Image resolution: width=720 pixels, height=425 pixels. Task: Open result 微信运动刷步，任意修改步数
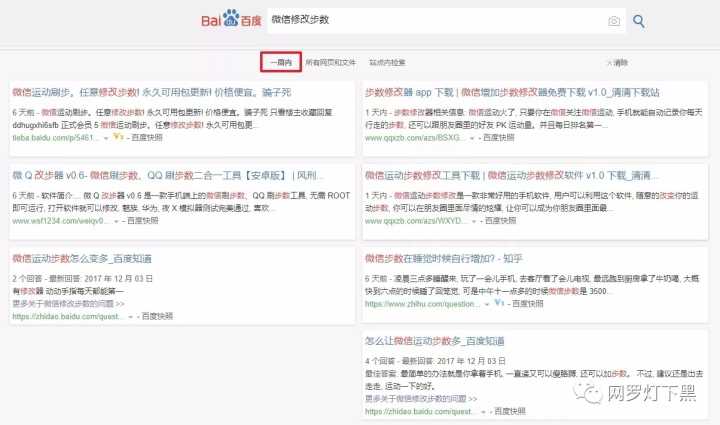pyautogui.click(x=152, y=92)
